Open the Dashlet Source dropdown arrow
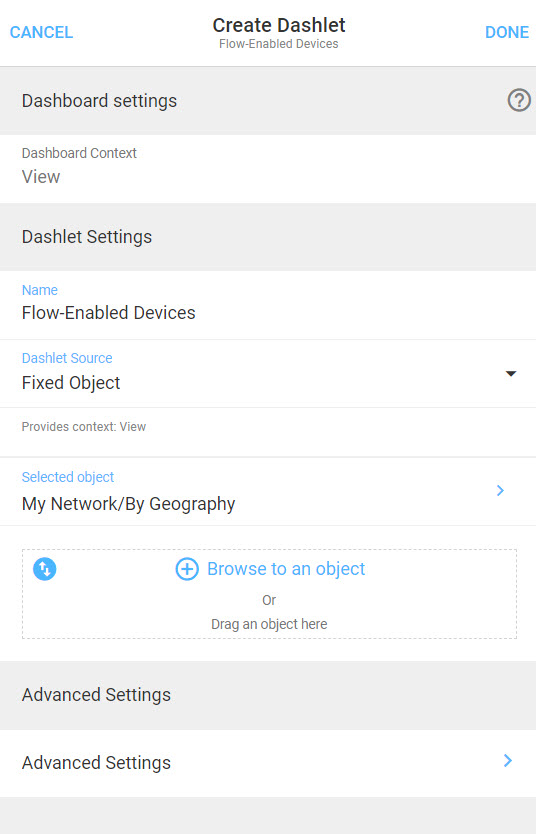Screen dimensions: 536x834 [510, 373]
